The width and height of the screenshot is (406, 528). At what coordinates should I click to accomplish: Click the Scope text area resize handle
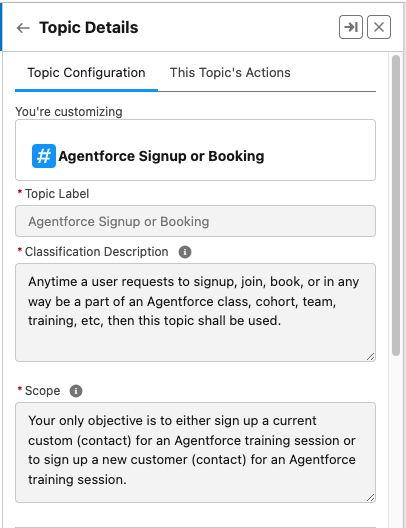point(370,498)
